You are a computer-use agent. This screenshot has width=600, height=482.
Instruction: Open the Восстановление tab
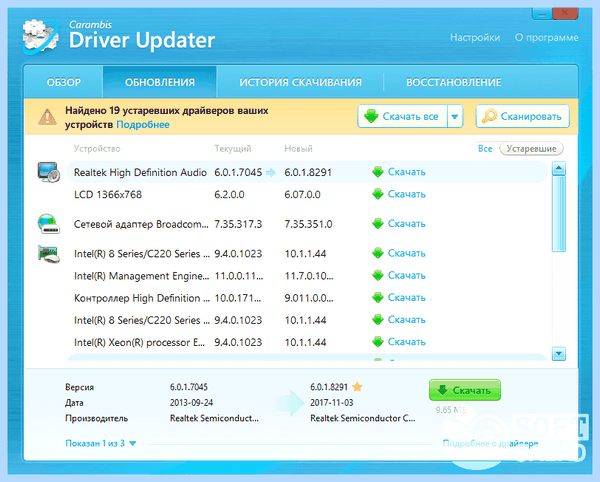click(x=453, y=82)
